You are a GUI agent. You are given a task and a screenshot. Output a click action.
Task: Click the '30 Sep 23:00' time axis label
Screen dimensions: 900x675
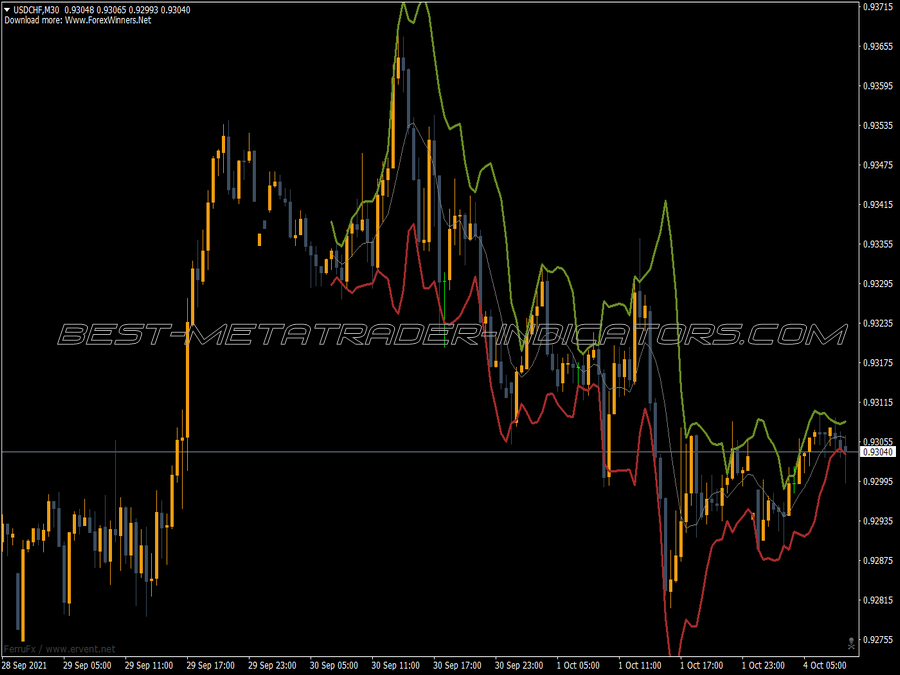click(519, 666)
